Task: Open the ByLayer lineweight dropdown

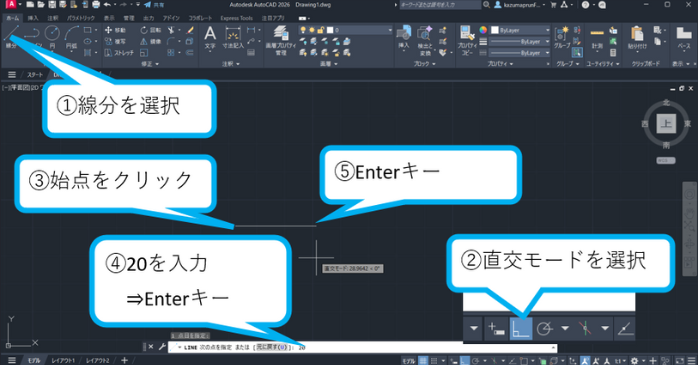Action: point(520,41)
